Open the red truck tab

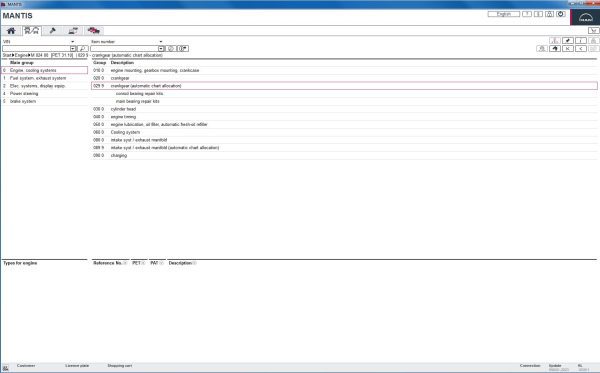tap(93, 31)
